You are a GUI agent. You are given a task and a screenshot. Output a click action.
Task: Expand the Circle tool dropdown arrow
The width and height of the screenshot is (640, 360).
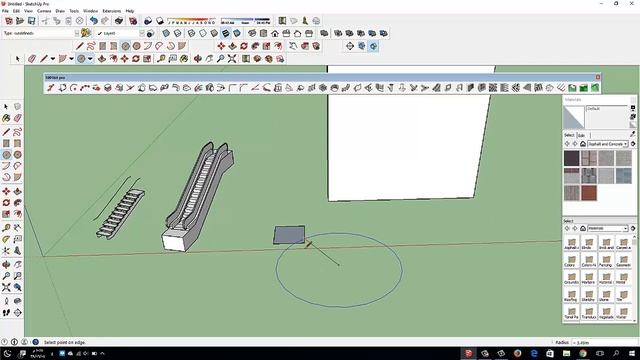[90, 59]
